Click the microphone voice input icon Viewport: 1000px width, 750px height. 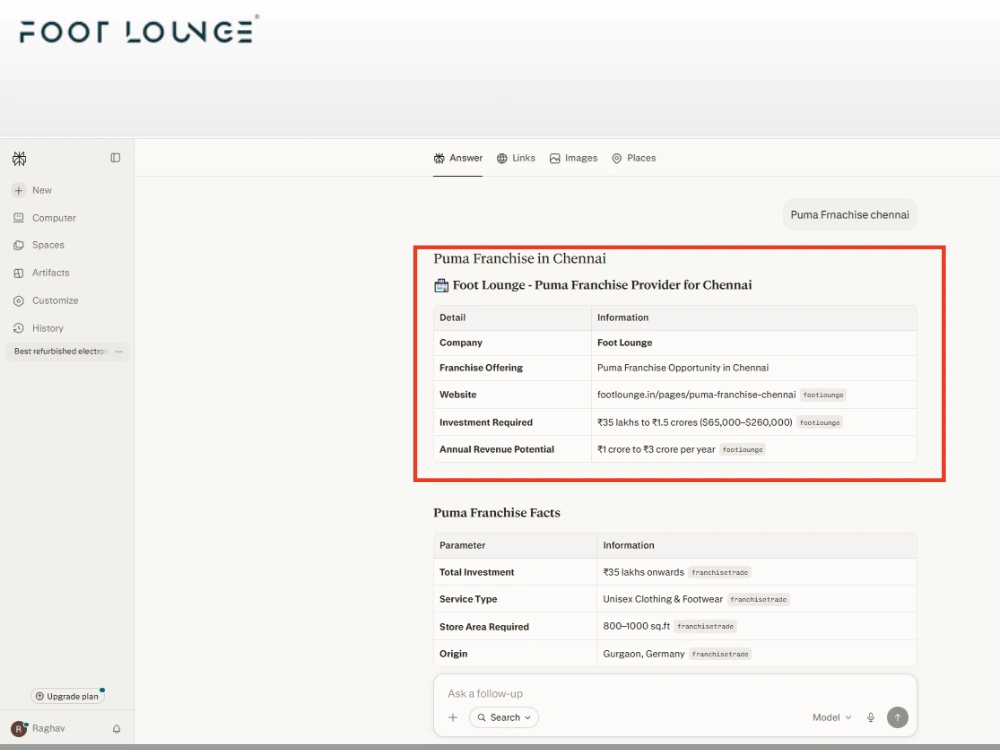point(871,717)
